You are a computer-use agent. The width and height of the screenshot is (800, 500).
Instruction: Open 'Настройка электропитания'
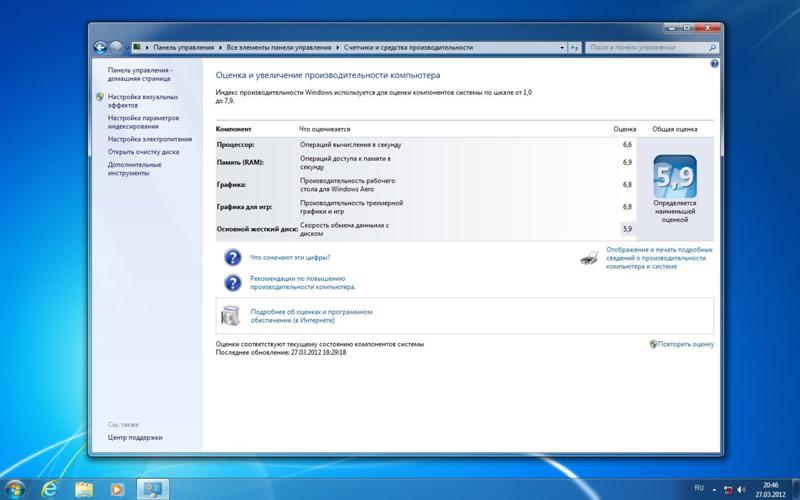(149, 139)
